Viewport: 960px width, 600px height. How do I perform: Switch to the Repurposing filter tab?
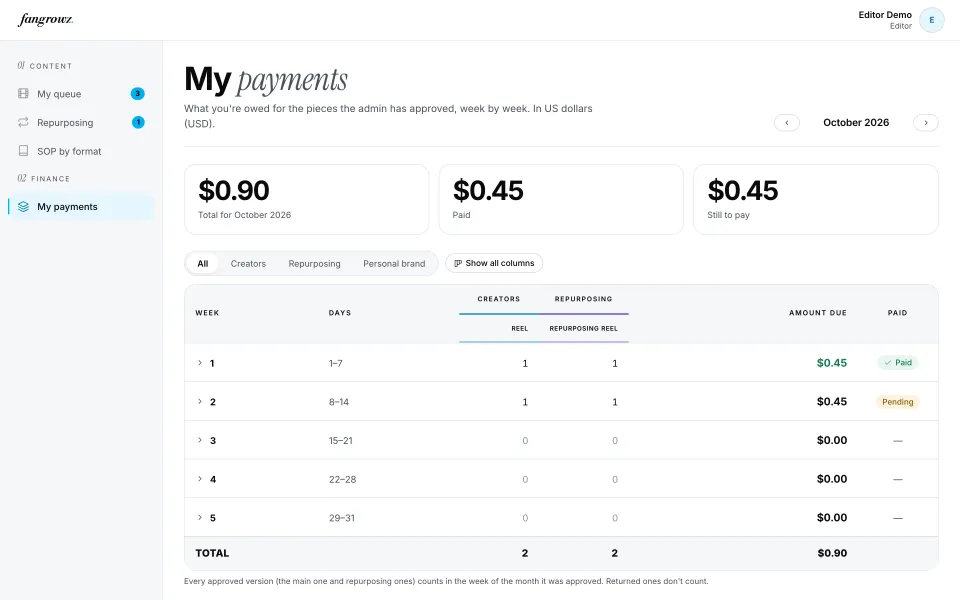pos(314,264)
